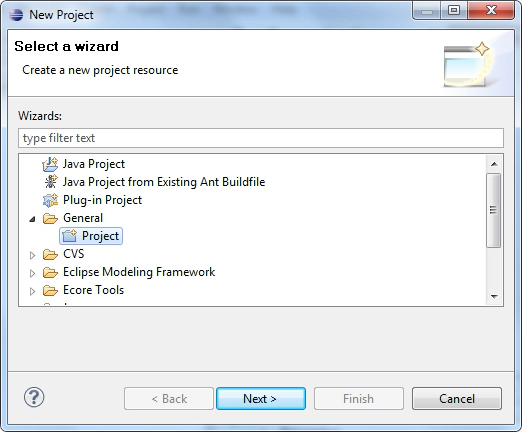Select the Plug-in Project entry
This screenshot has height=432, width=522.
click(102, 200)
